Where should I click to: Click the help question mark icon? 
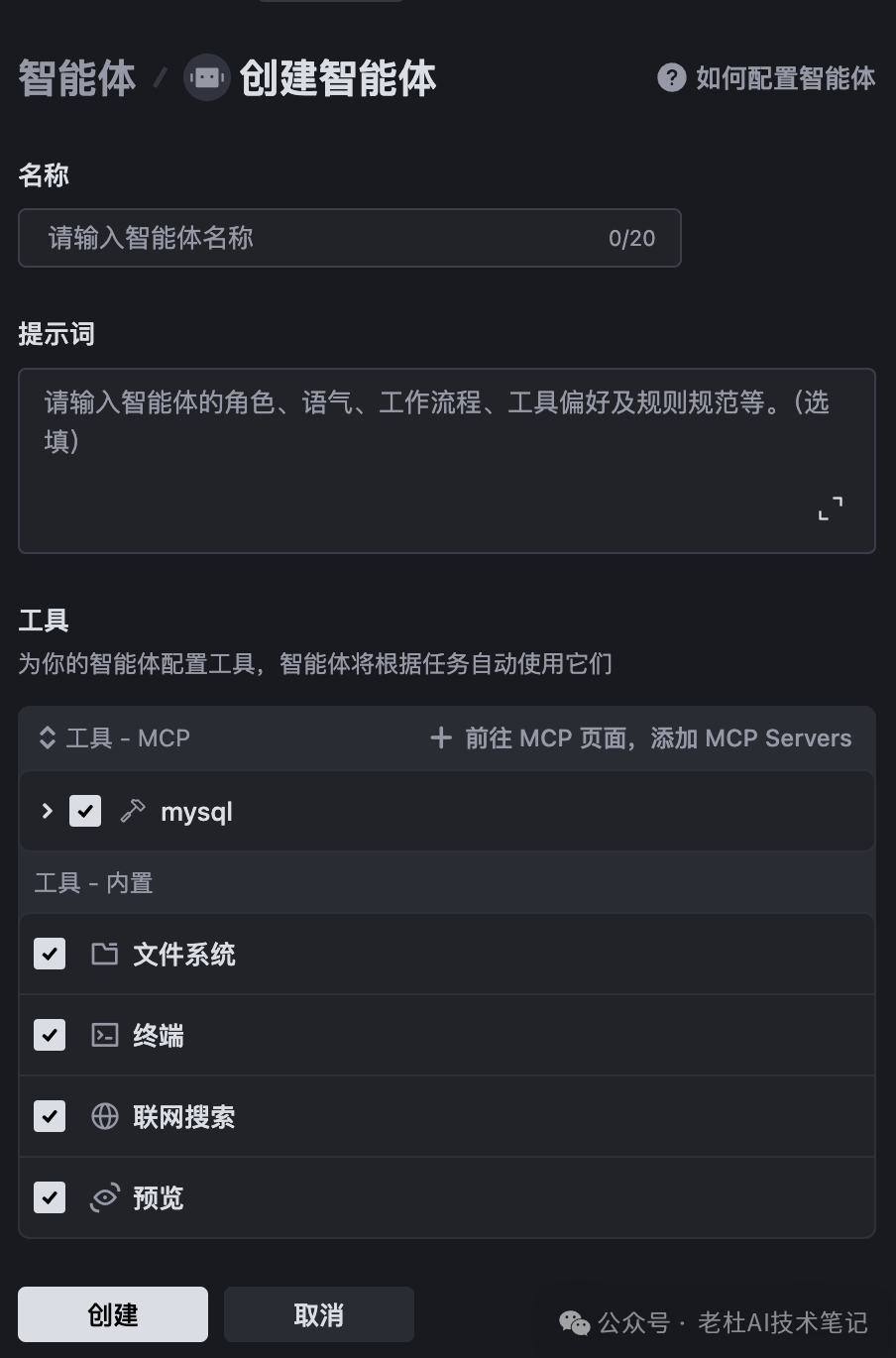pos(671,77)
